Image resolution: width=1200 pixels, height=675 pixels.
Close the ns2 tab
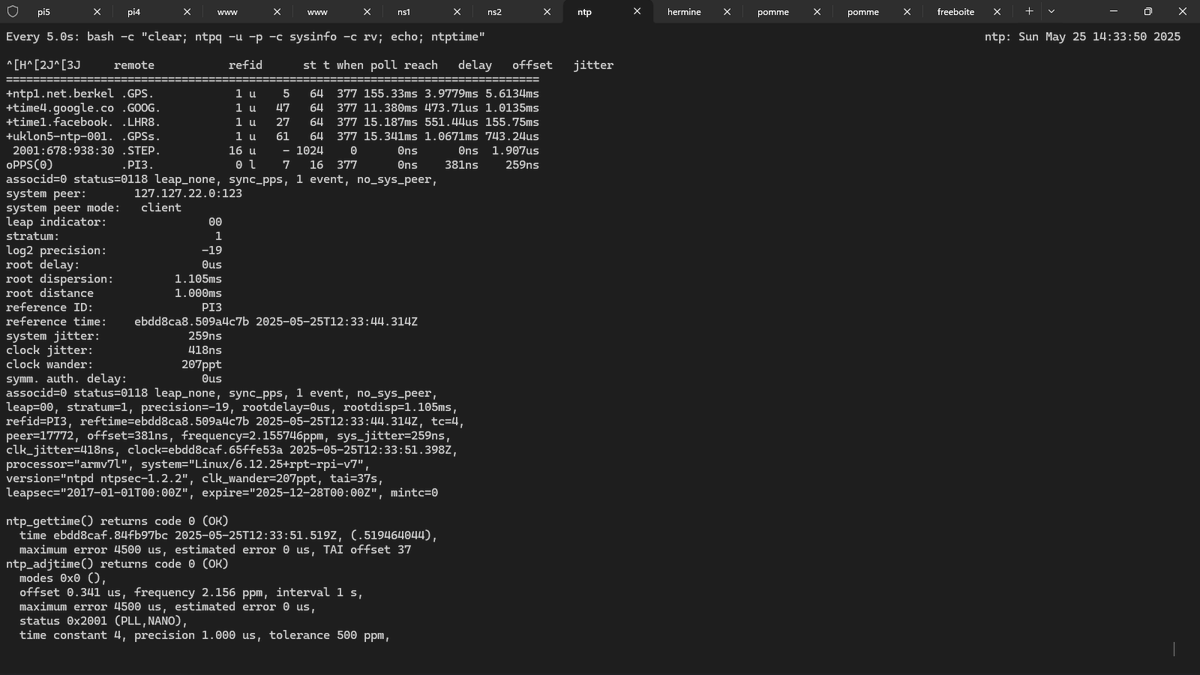click(546, 11)
